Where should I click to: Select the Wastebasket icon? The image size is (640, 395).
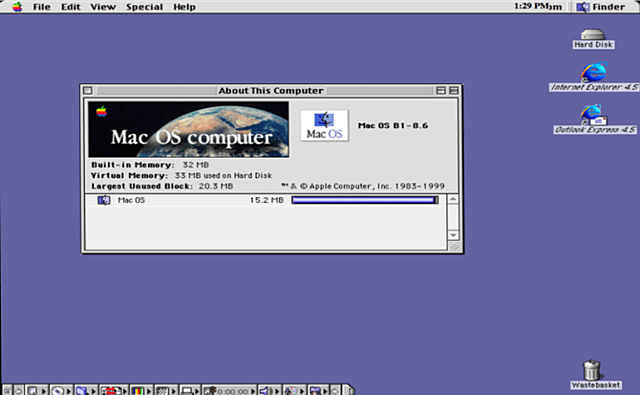coord(596,375)
